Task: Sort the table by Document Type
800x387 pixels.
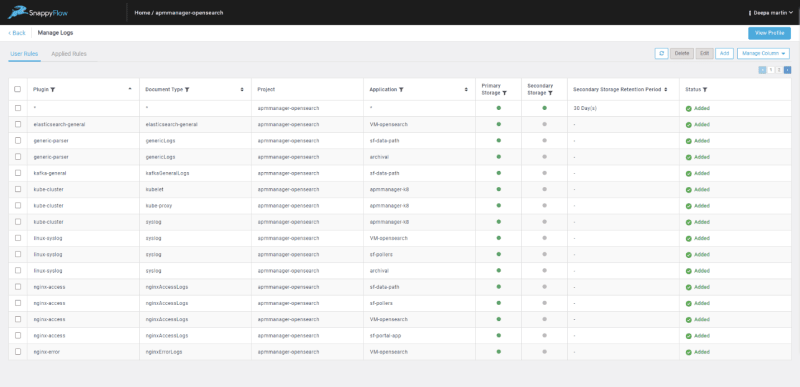Action: pyautogui.click(x=242, y=89)
